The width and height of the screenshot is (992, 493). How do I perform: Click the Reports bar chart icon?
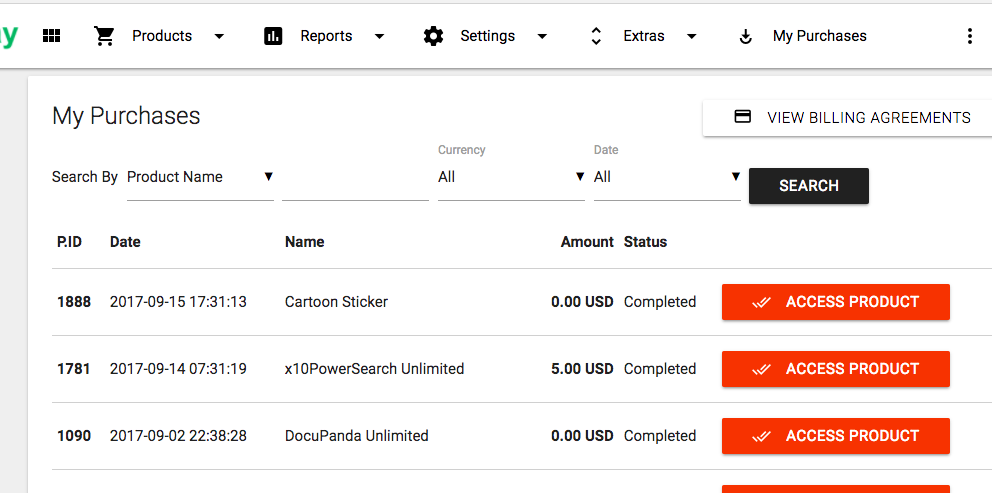pos(273,36)
